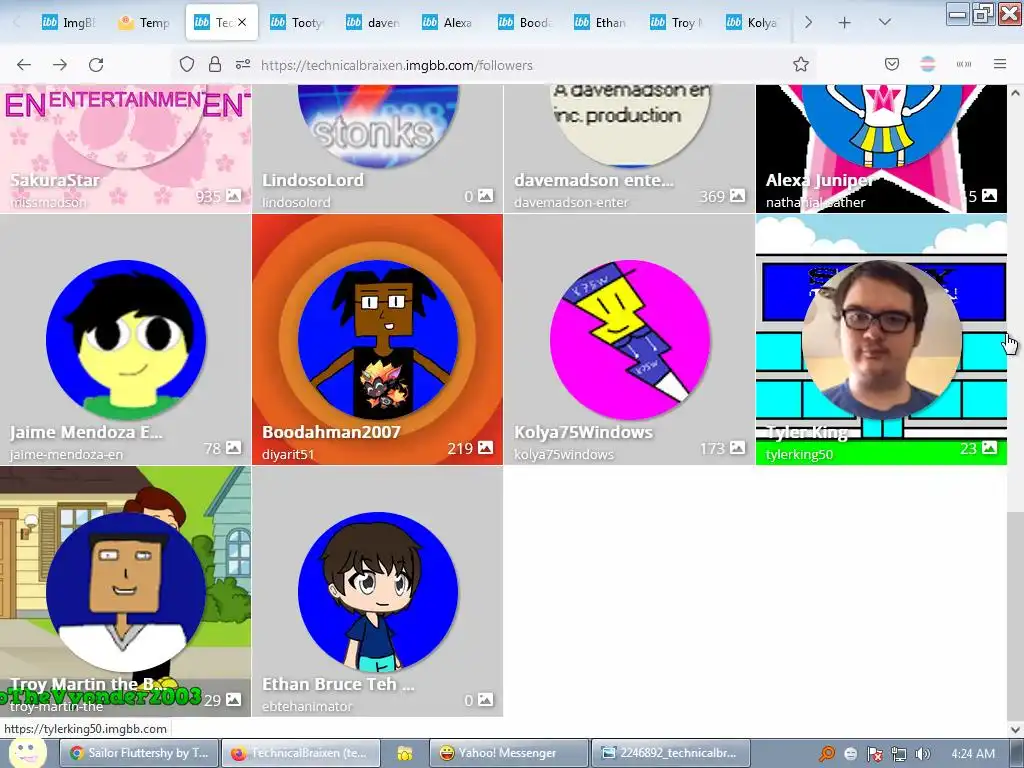Screen dimensions: 1024x768
Task: Open the tracking protection shield icon
Action: 187,64
